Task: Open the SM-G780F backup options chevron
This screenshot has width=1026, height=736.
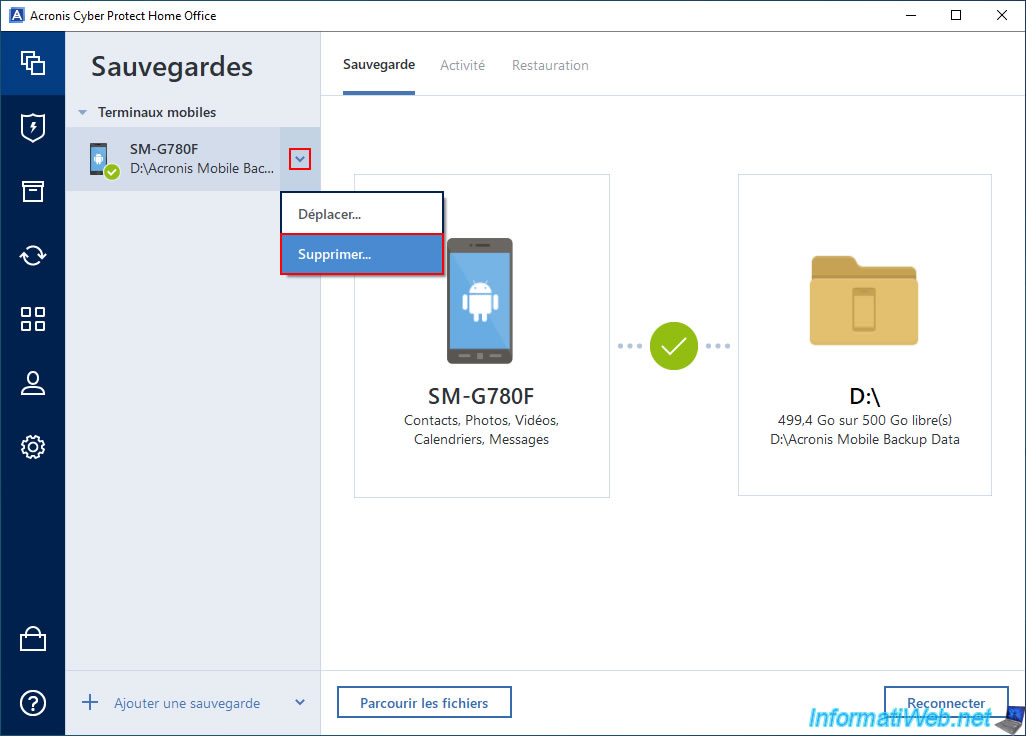Action: (300, 159)
